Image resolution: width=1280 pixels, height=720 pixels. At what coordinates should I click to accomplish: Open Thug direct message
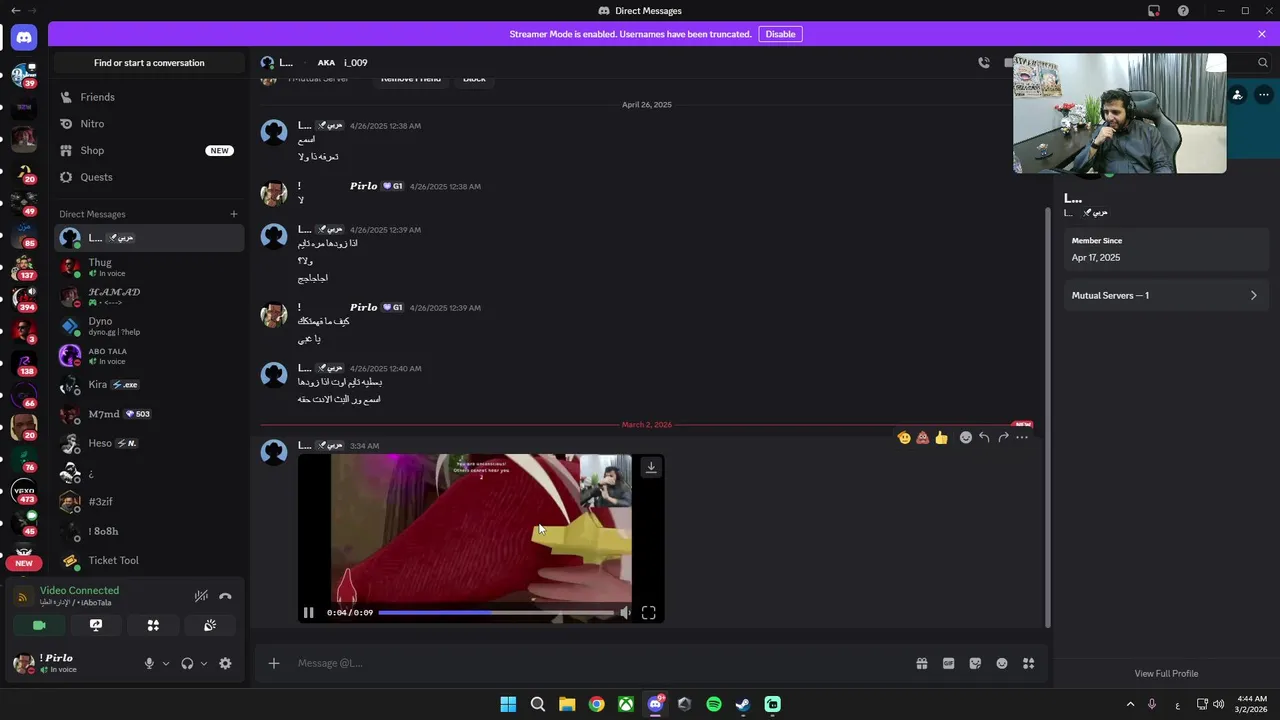click(x=149, y=267)
